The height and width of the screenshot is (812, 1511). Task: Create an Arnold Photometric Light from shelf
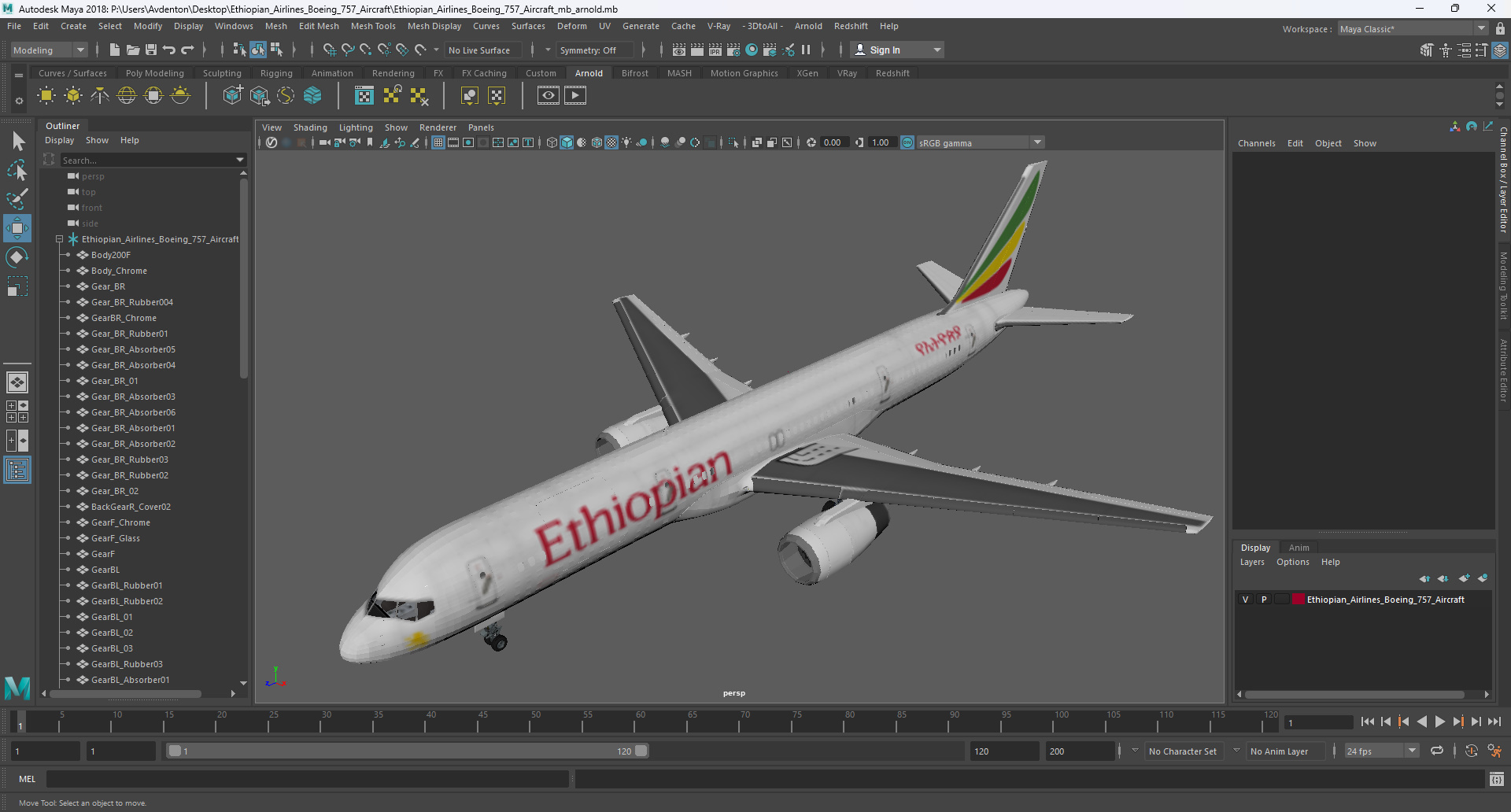(100, 96)
